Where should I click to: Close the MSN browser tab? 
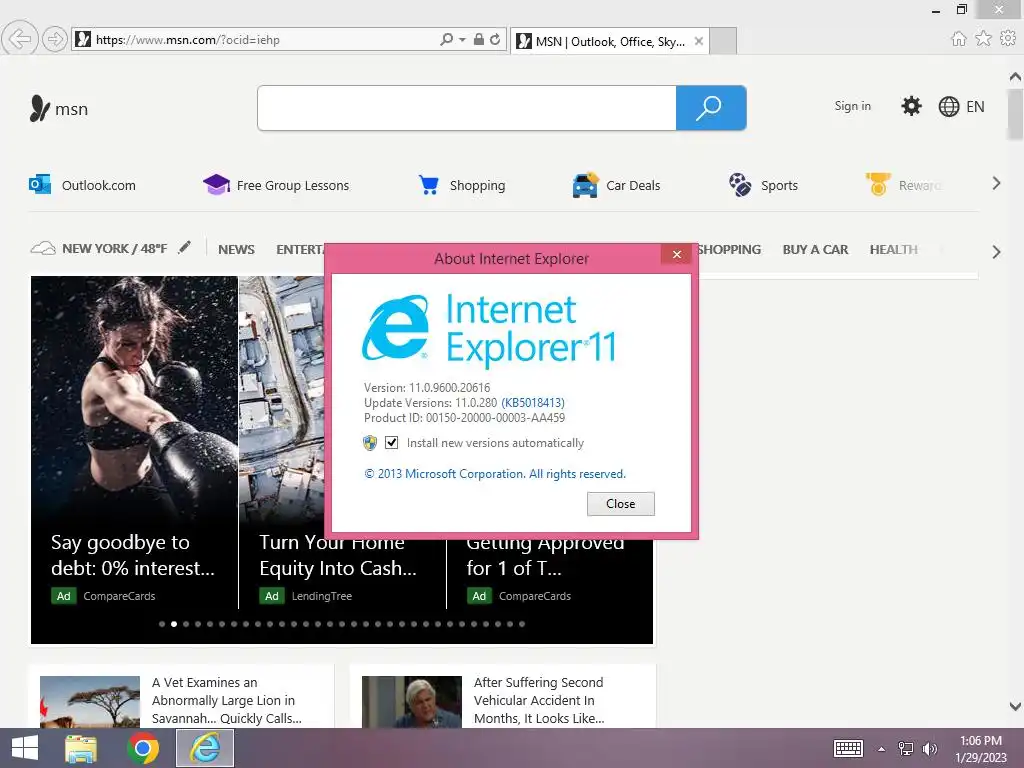699,41
